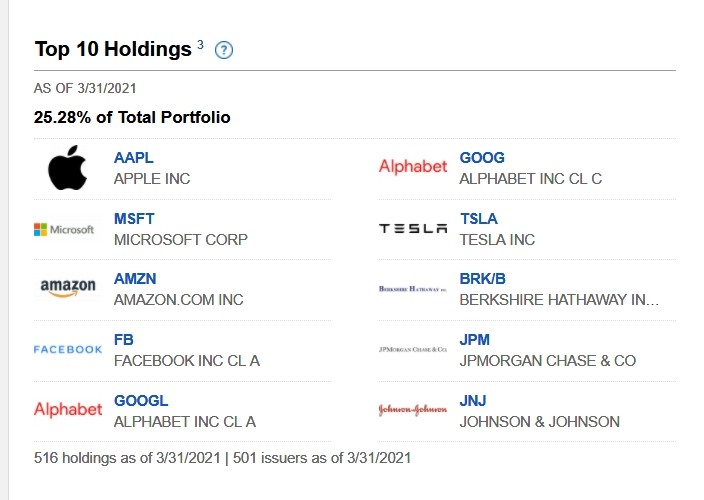Open the FB ticker link
The height and width of the screenshot is (500, 704).
123,340
